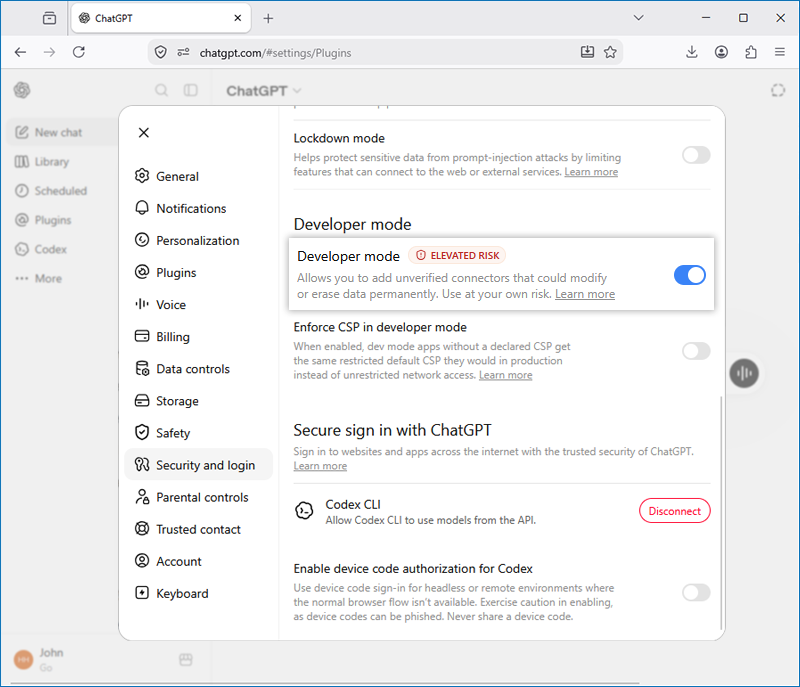Viewport: 800px width, 687px height.
Task: Click the ChatGPT logo in sidebar
Action: click(x=22, y=90)
